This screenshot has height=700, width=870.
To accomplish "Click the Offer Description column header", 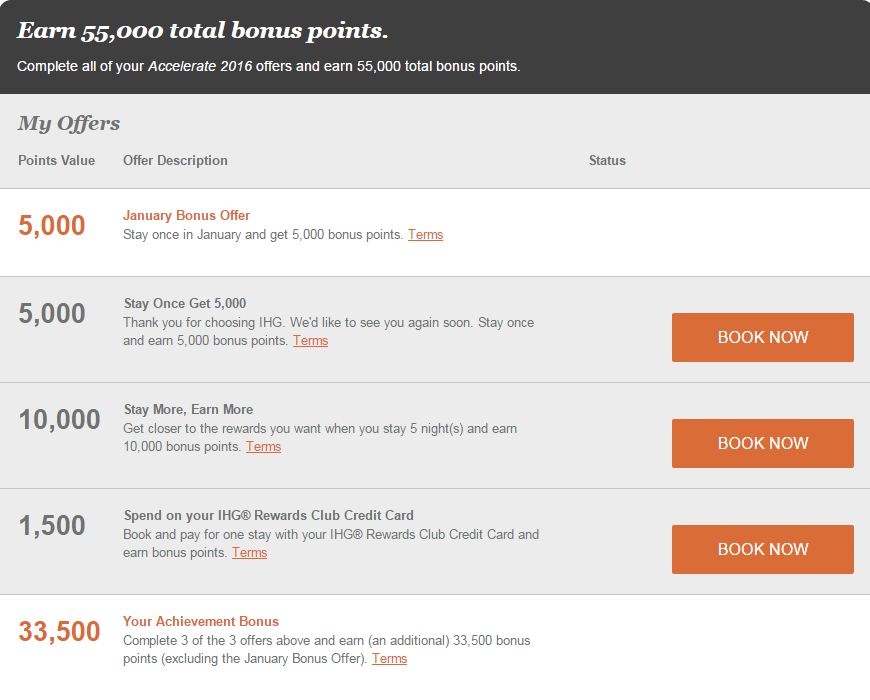I will pos(175,160).
